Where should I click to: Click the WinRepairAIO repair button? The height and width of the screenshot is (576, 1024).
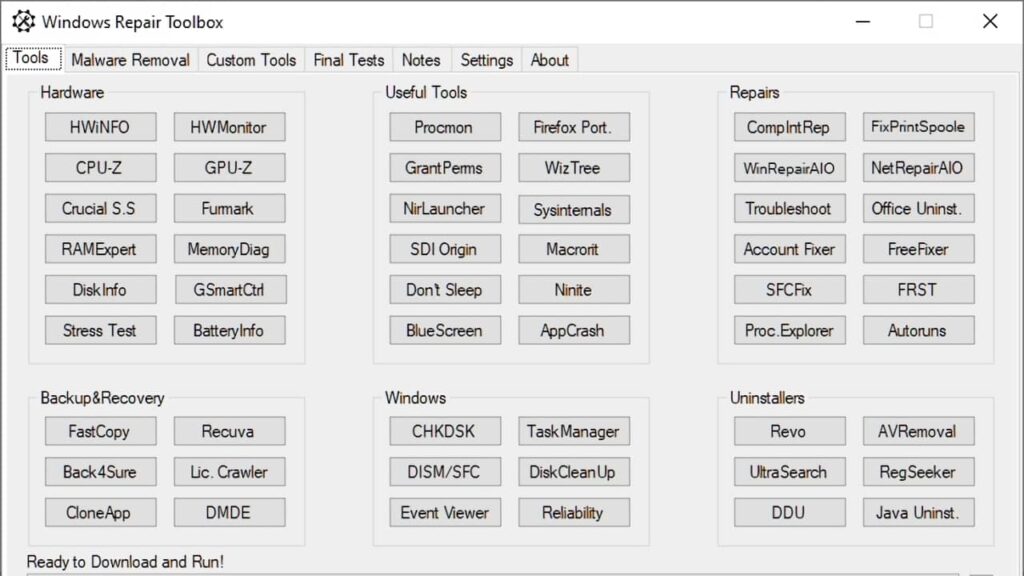(789, 168)
